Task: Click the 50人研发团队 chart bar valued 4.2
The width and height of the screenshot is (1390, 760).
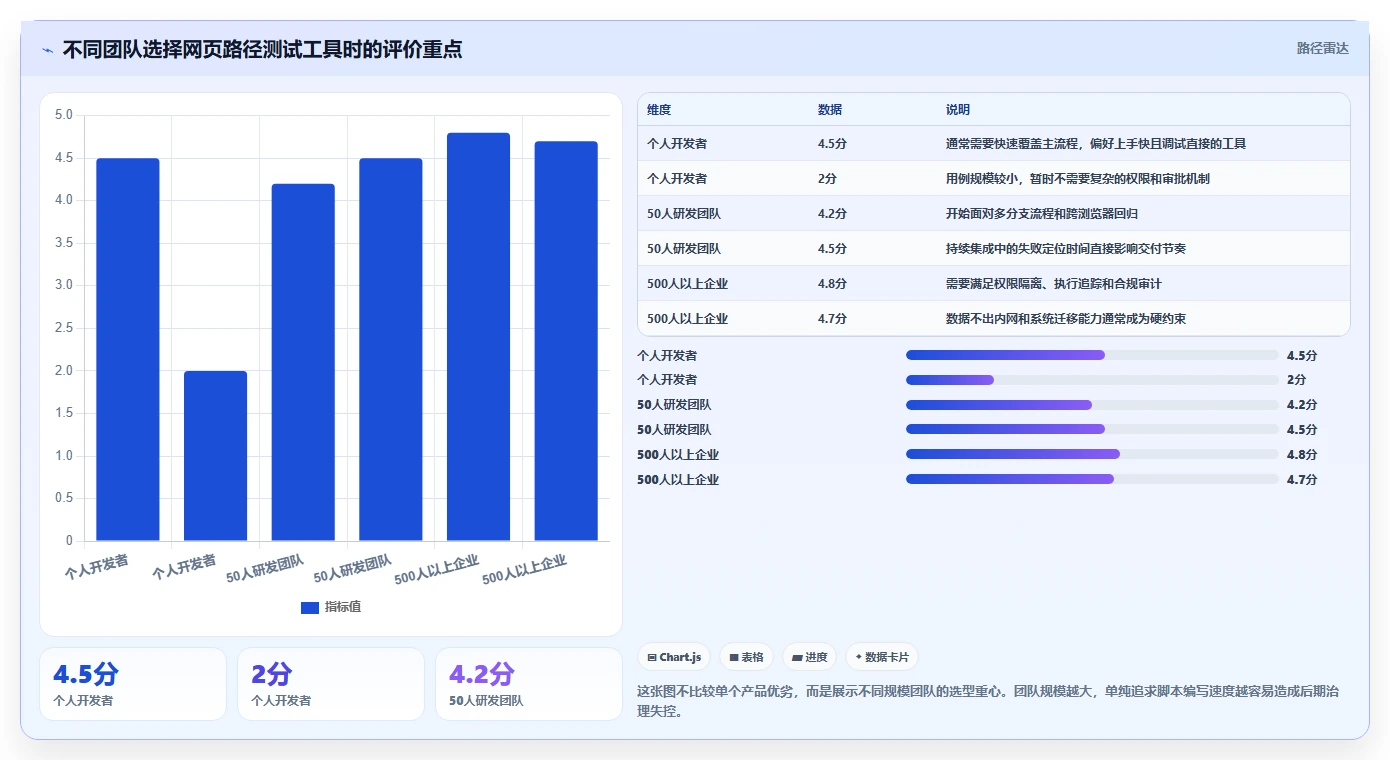Action: (x=303, y=362)
